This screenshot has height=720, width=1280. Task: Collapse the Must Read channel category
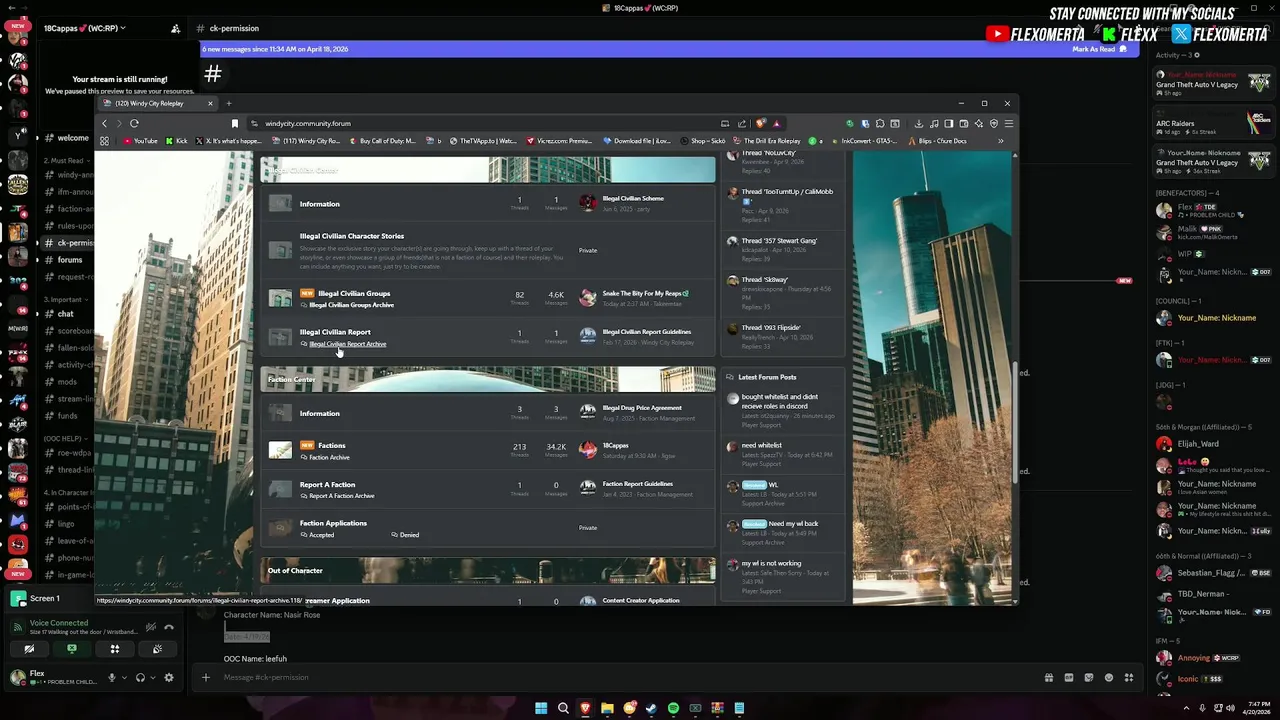click(x=65, y=160)
